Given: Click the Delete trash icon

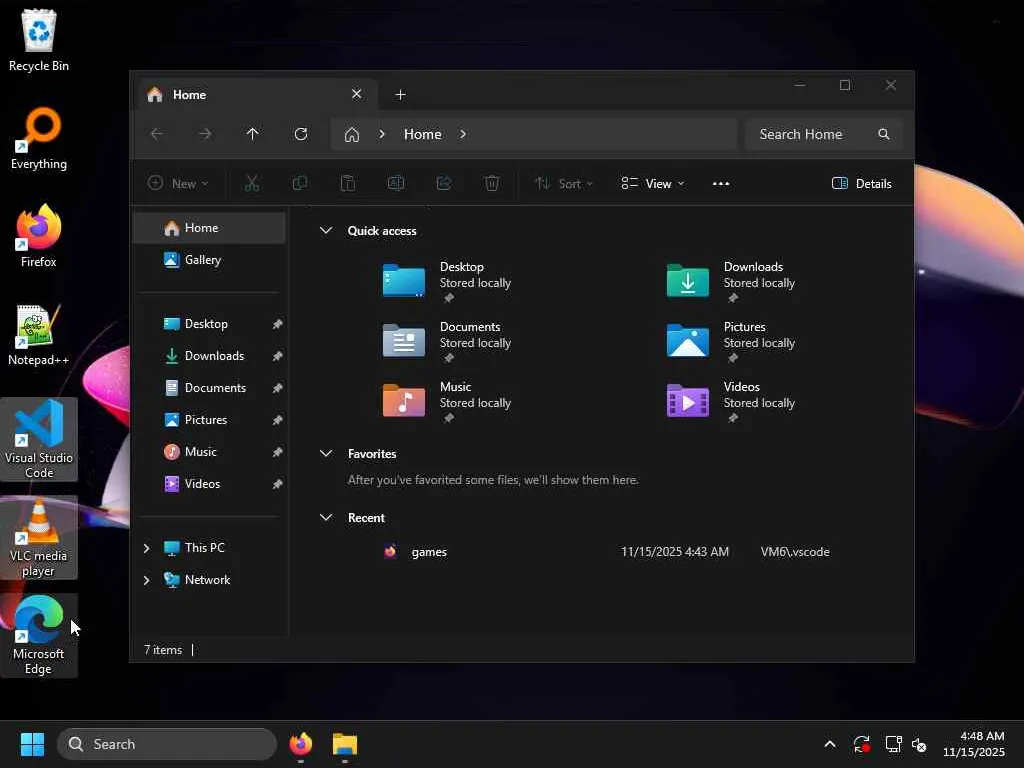Looking at the screenshot, I should pos(492,184).
